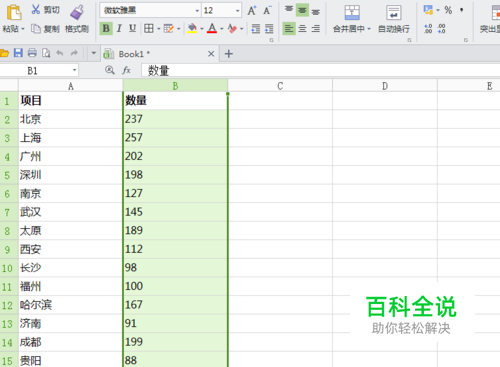Image resolution: width=500 pixels, height=367 pixels.
Task: Click the currency format icon
Action: 428,10
